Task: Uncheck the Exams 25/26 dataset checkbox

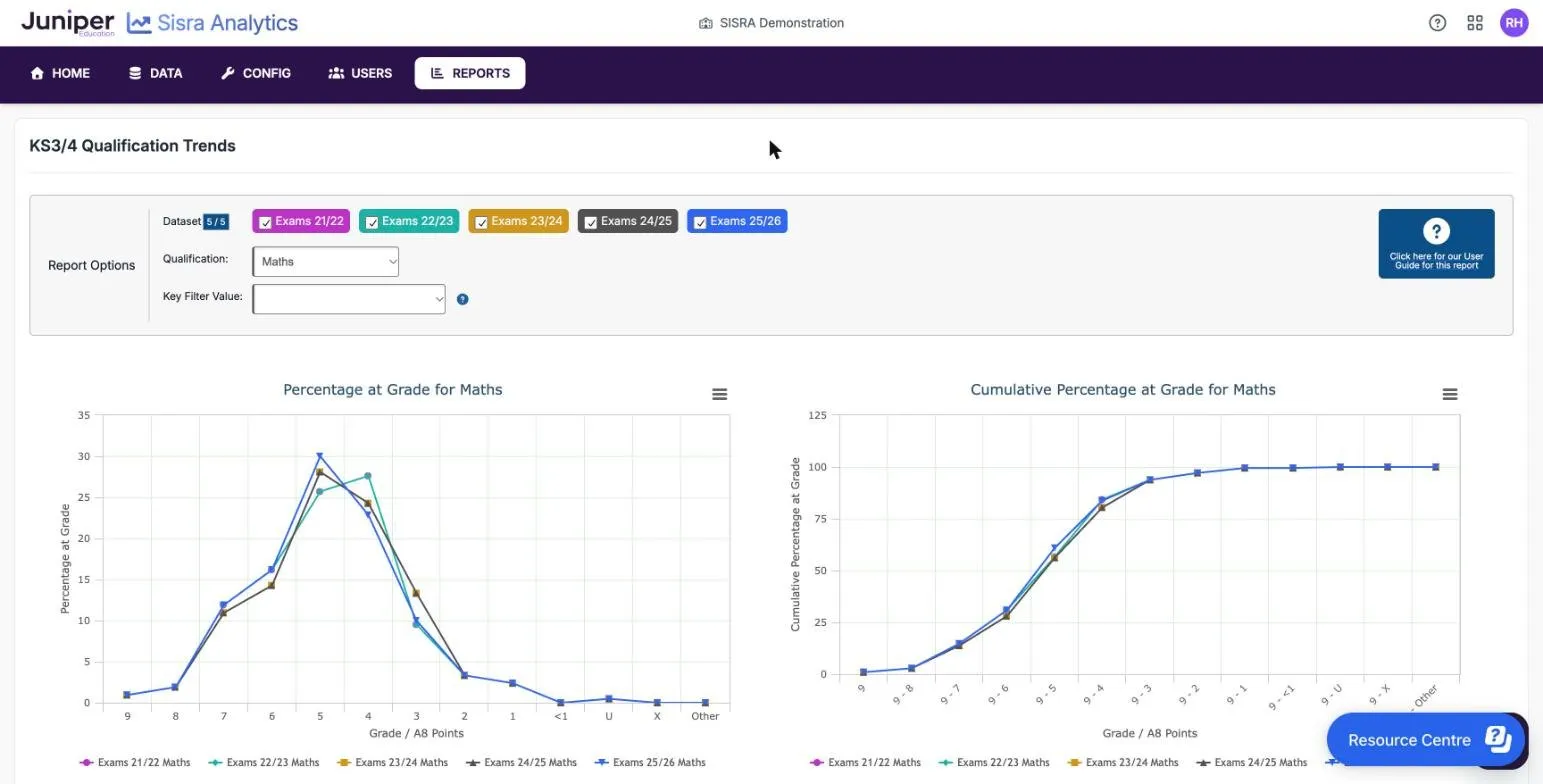Action: coord(700,223)
